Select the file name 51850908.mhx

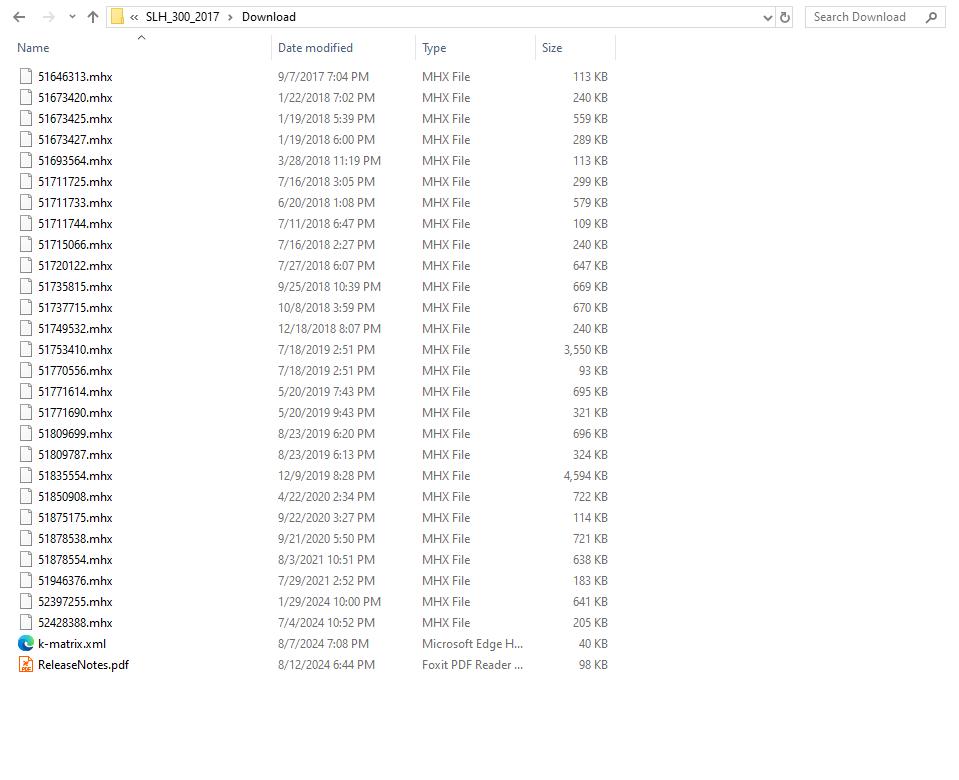coord(75,497)
